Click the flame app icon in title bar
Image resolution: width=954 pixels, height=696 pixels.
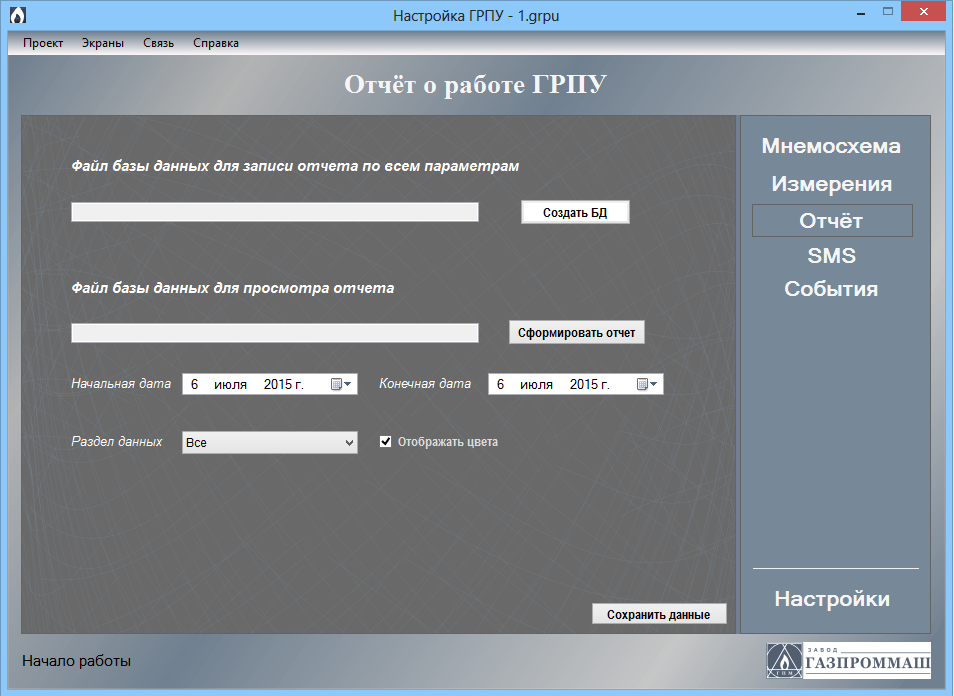coord(17,15)
